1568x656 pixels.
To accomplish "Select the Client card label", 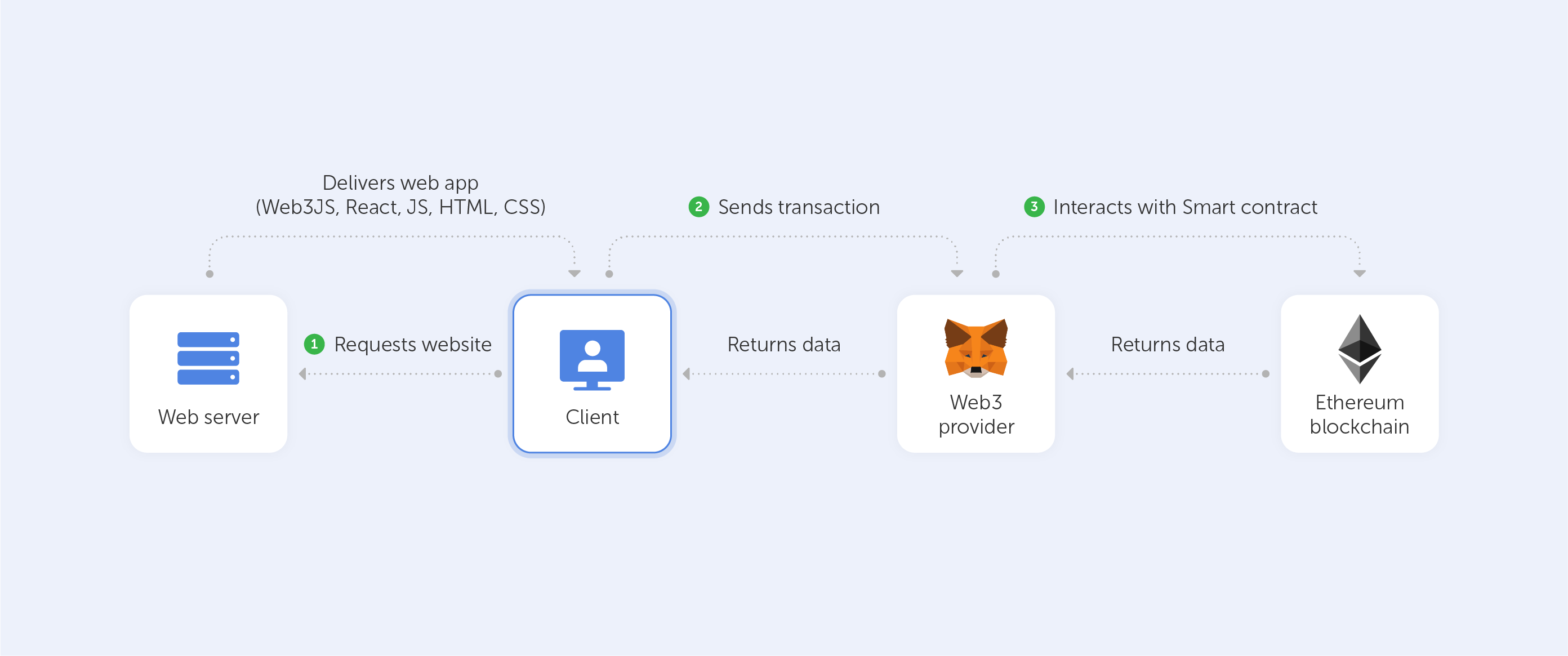I will 591,417.
